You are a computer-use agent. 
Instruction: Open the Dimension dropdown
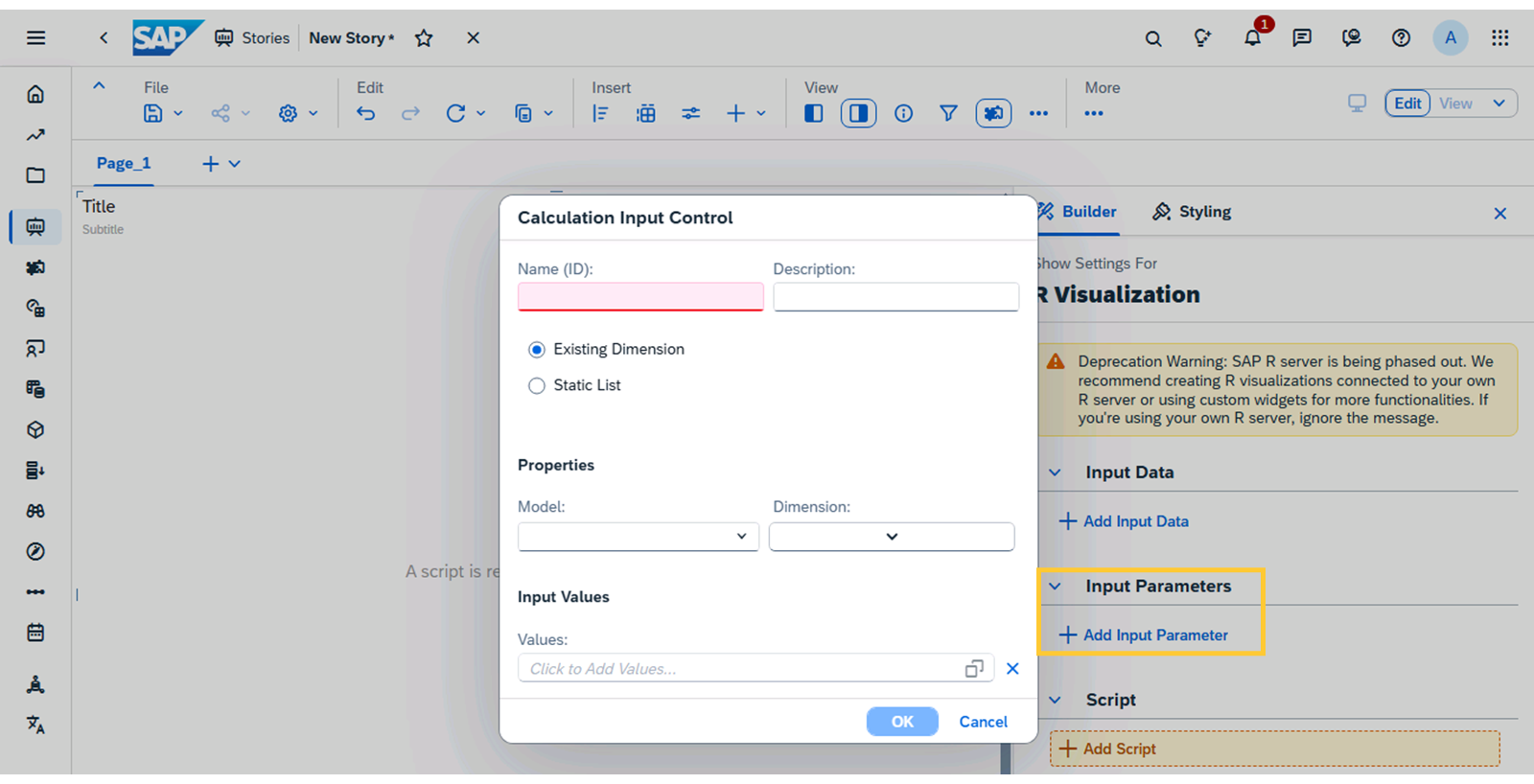tap(892, 537)
